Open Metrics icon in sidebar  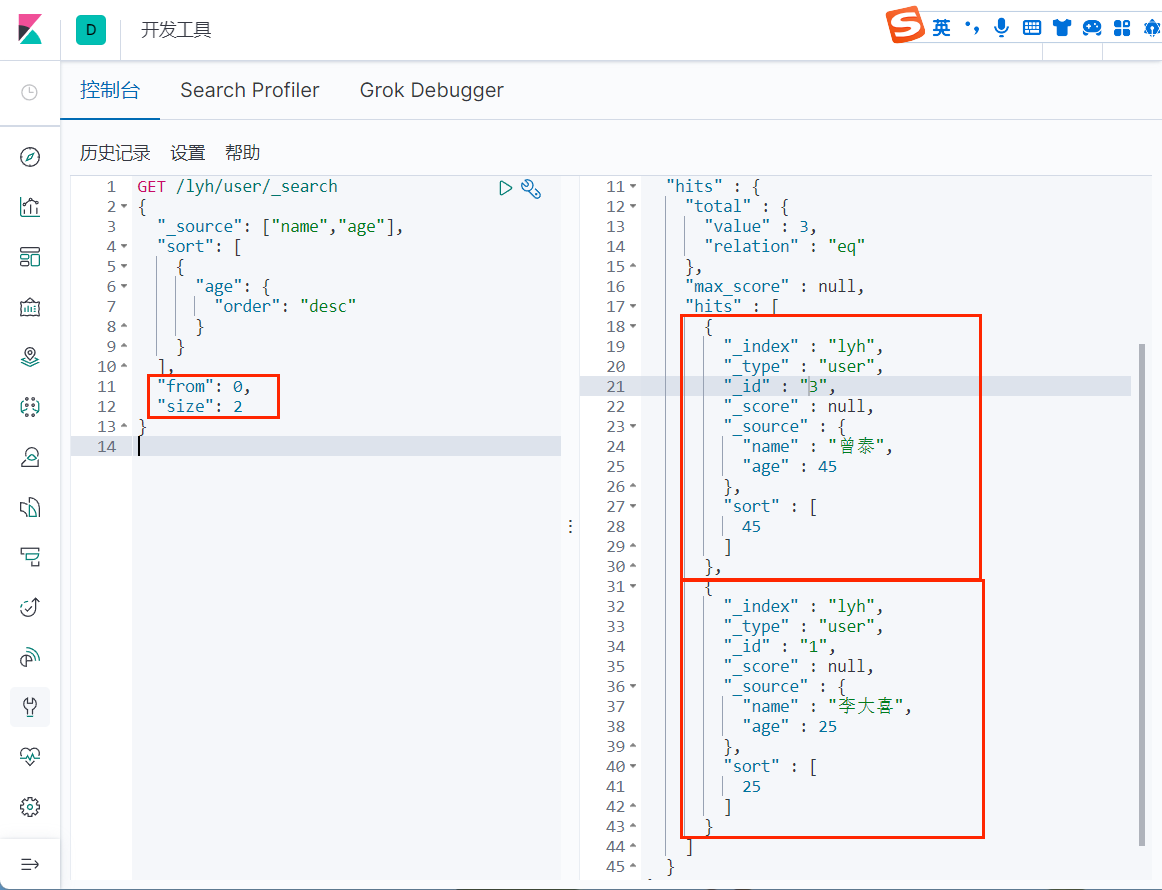30,457
